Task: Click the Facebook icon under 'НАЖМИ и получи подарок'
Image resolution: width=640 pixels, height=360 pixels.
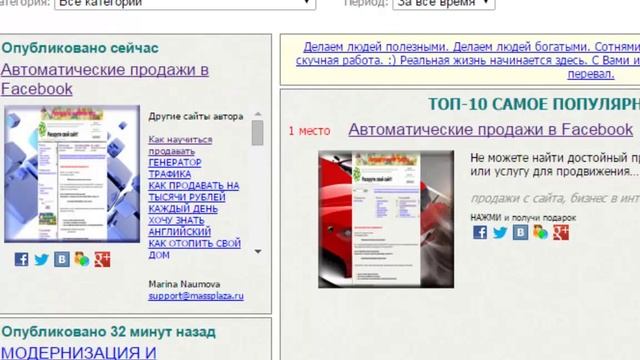Action: (x=480, y=232)
